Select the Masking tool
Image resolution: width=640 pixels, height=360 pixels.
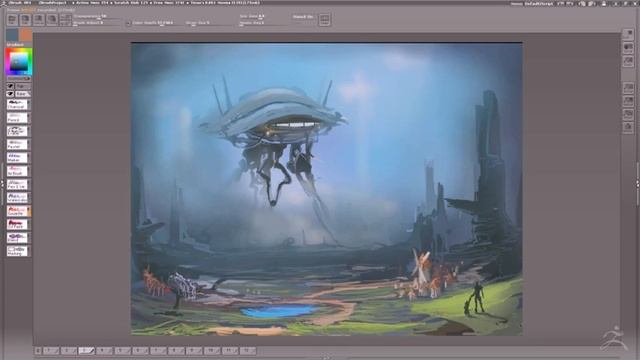click(x=17, y=251)
